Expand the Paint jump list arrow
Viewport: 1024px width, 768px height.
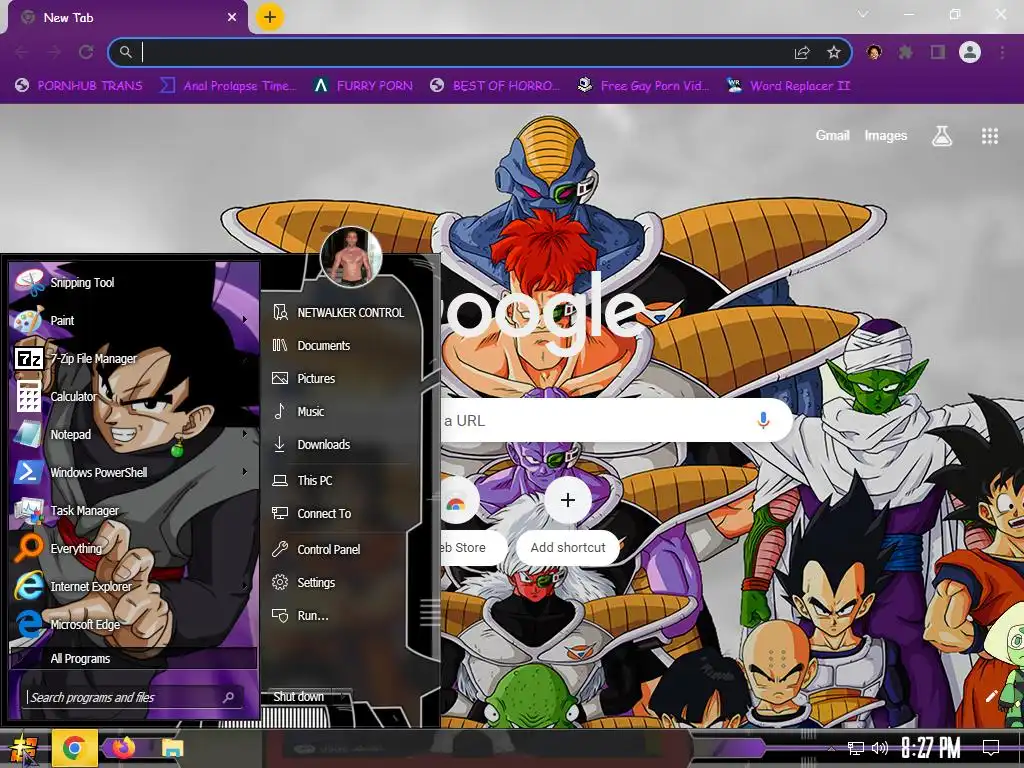coord(245,320)
